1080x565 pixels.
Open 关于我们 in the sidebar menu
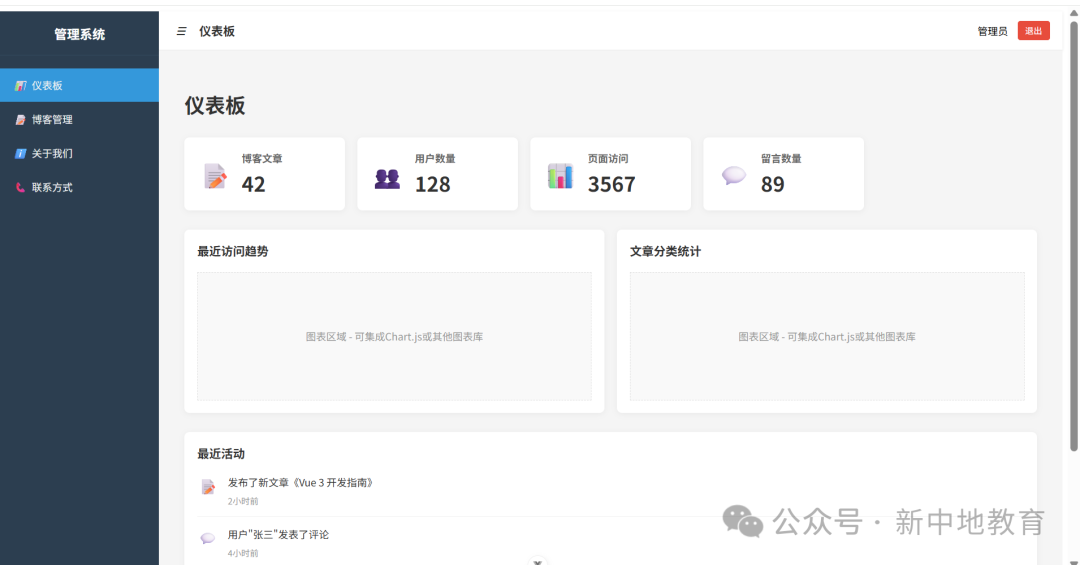pyautogui.click(x=79, y=154)
